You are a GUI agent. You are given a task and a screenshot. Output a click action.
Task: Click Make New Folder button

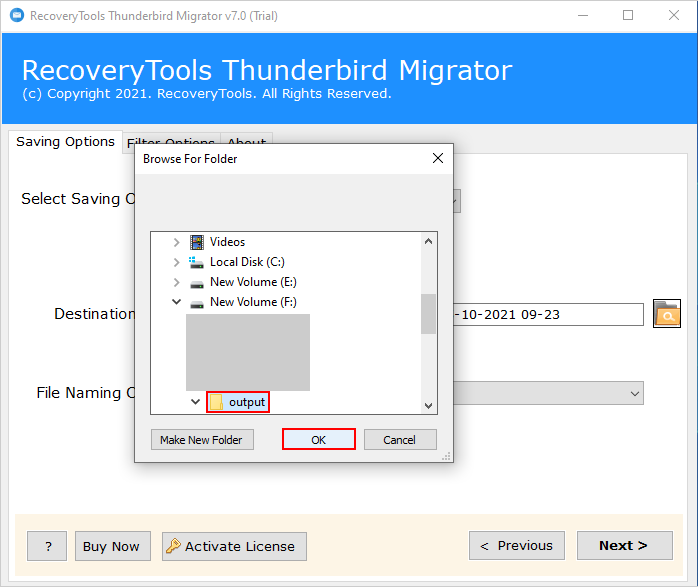(x=202, y=440)
